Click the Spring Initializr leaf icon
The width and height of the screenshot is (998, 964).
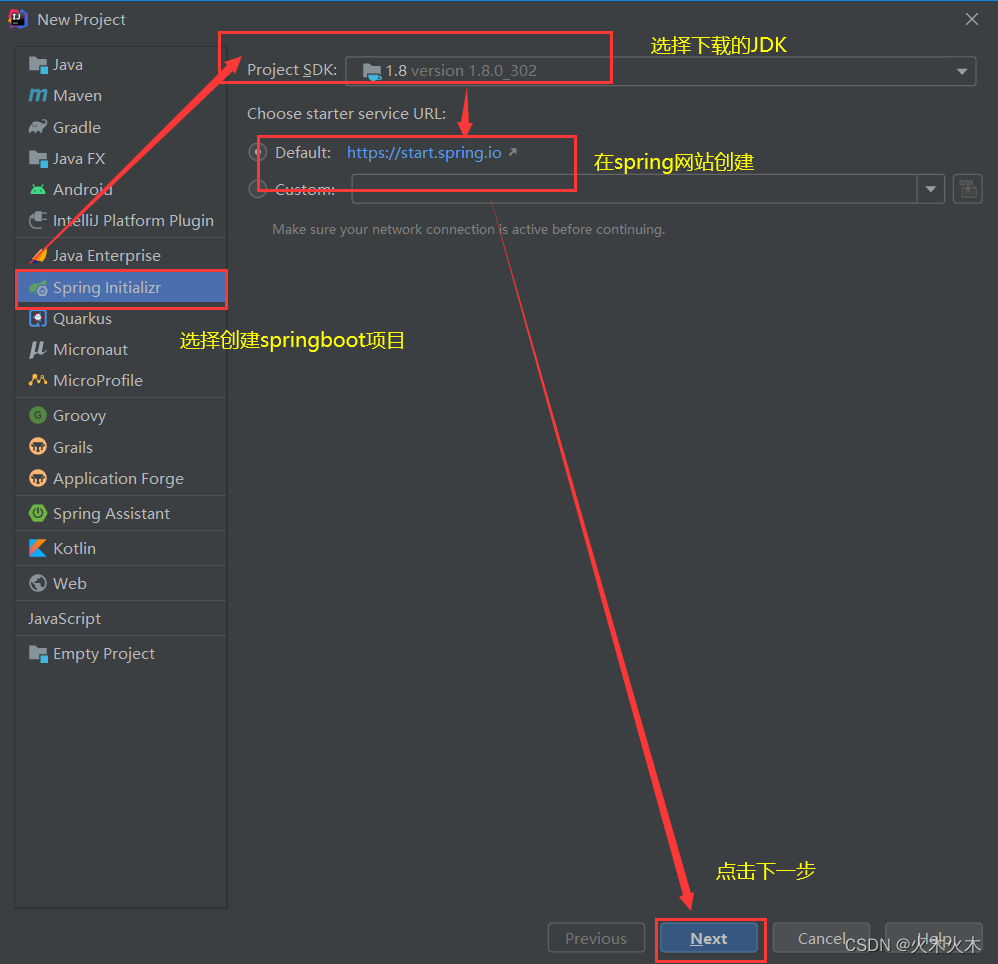tap(39, 288)
